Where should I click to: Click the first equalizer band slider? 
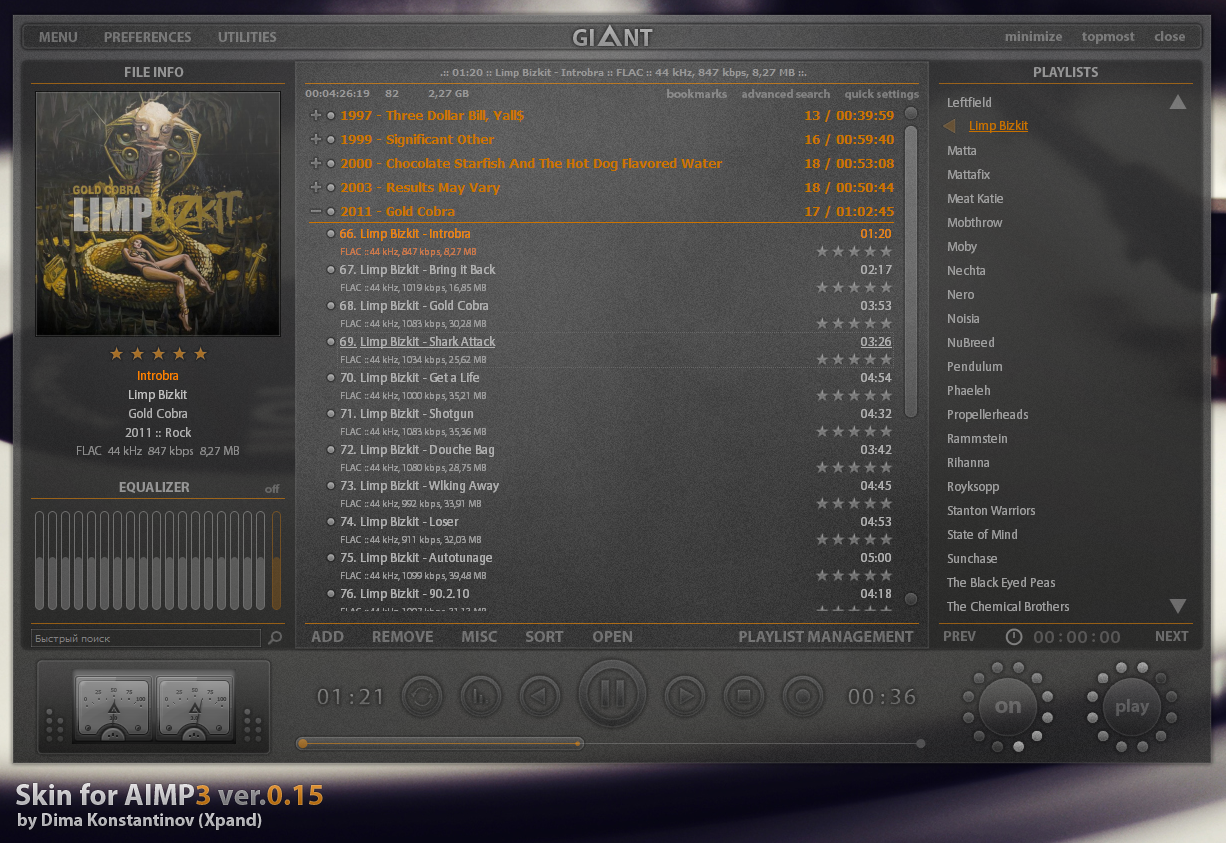tap(40, 560)
